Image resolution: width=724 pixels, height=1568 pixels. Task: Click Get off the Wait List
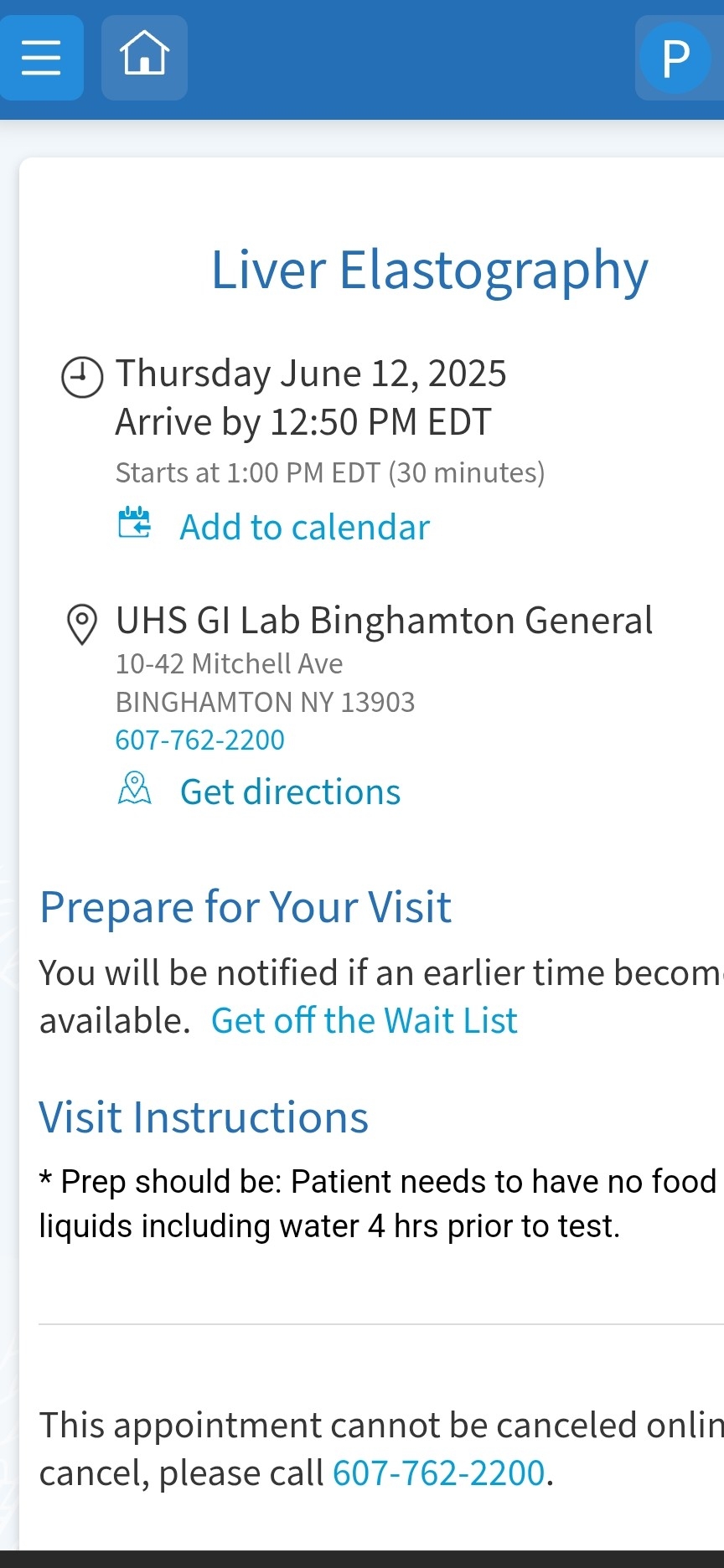pos(365,1021)
